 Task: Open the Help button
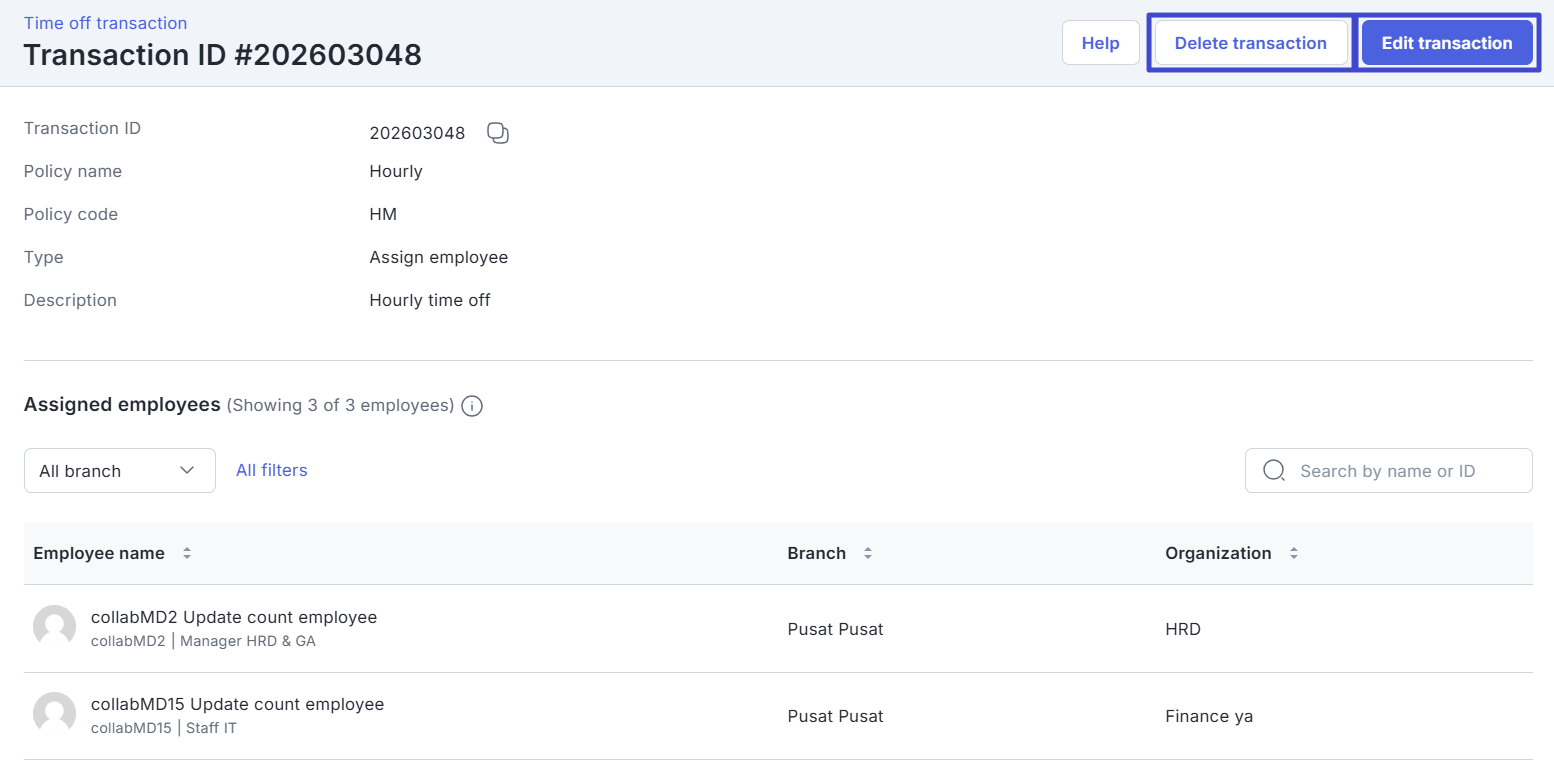point(1100,43)
